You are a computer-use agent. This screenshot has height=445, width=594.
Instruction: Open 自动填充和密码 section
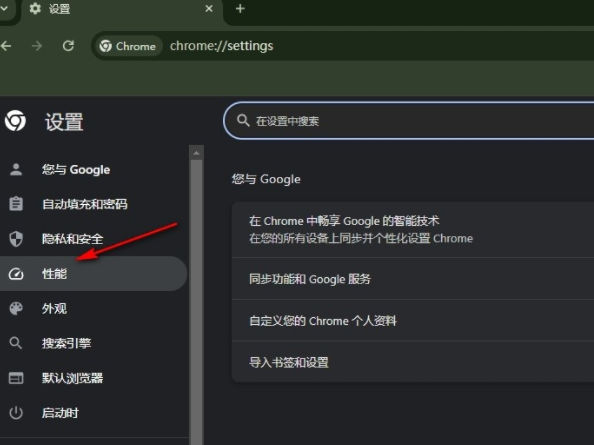[94, 204]
